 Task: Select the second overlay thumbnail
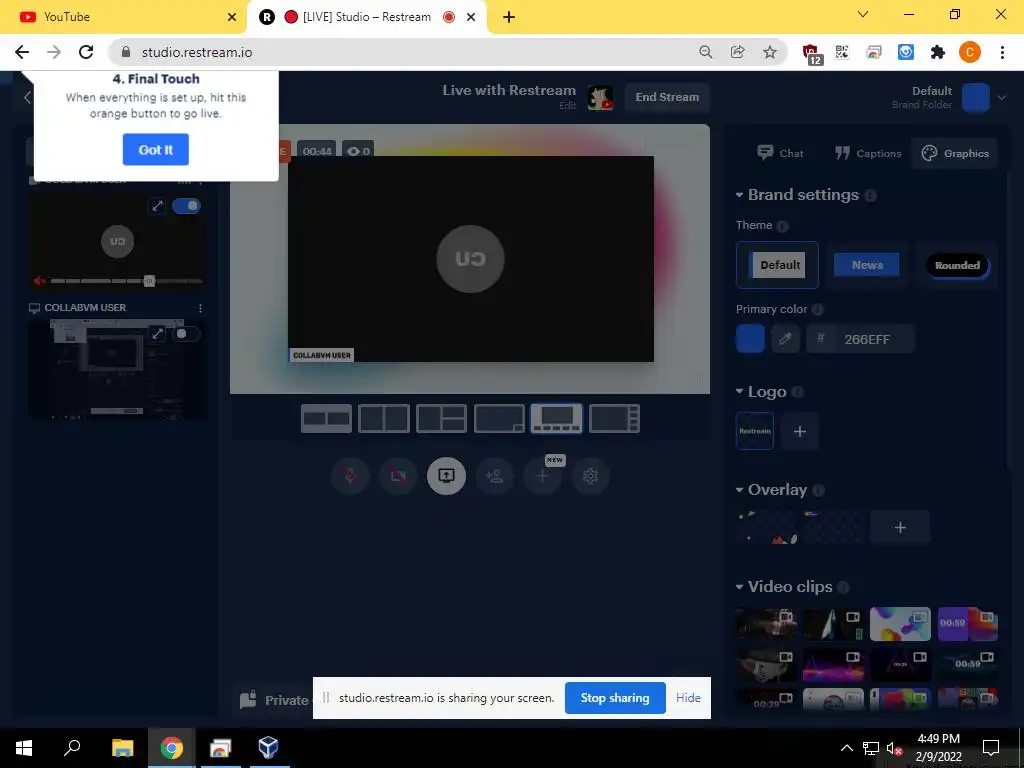pyautogui.click(x=834, y=528)
